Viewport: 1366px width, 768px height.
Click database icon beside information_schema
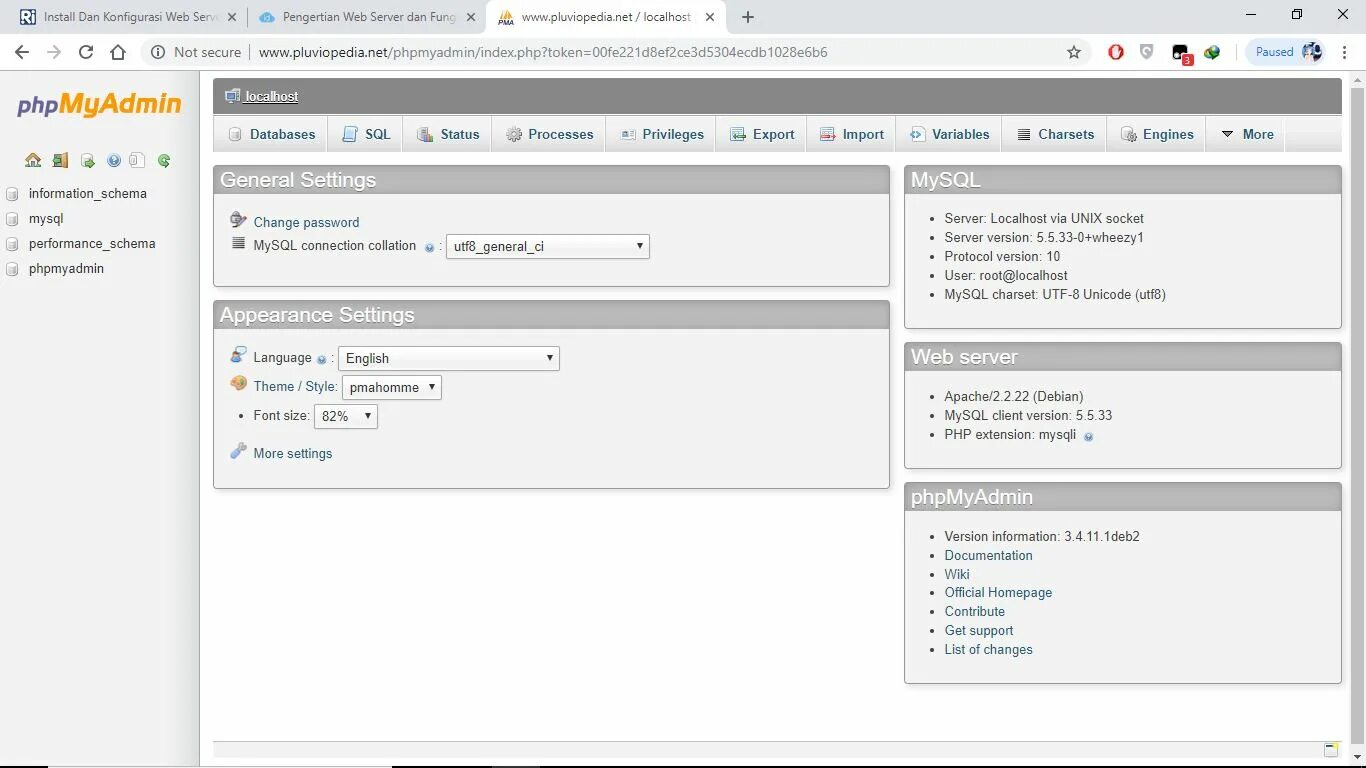[x=12, y=194]
